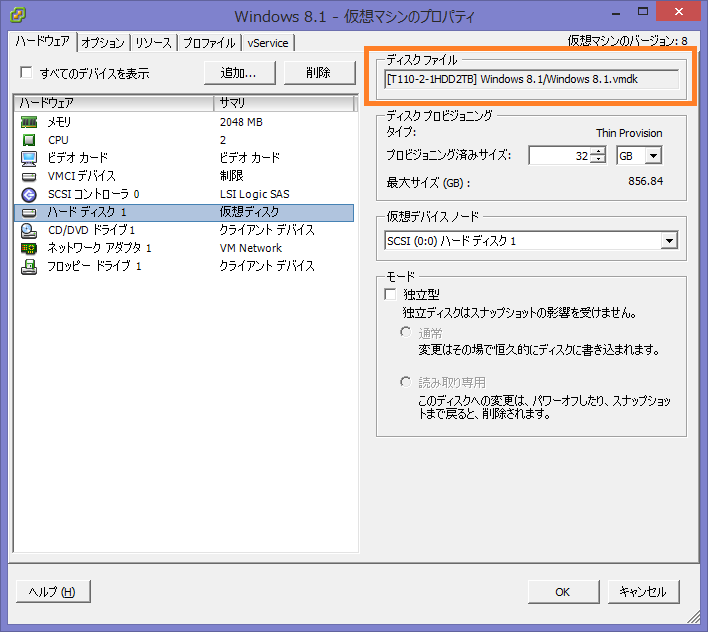Viewport: 708px width, 632px height.
Task: Select the VMCI デバイス row label
Action: tap(82, 176)
